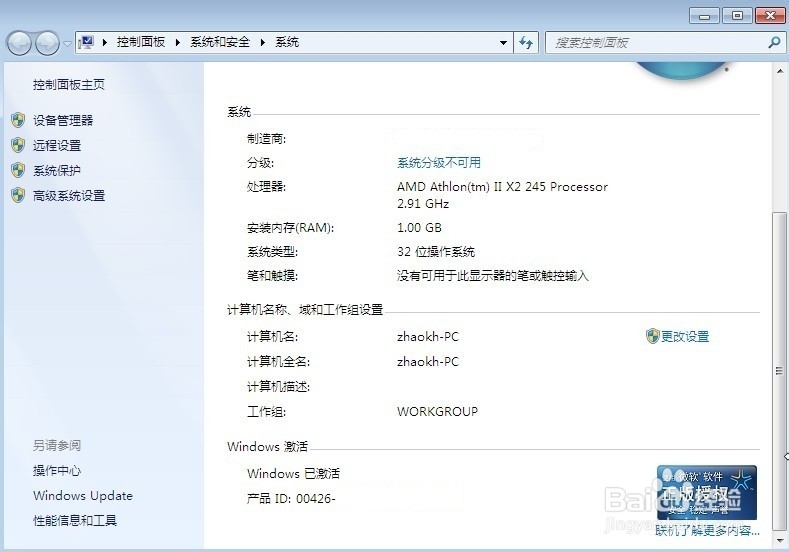Expand arrow before 系统 breadcrumb
Viewport: 789px width, 552px height.
click(x=263, y=42)
